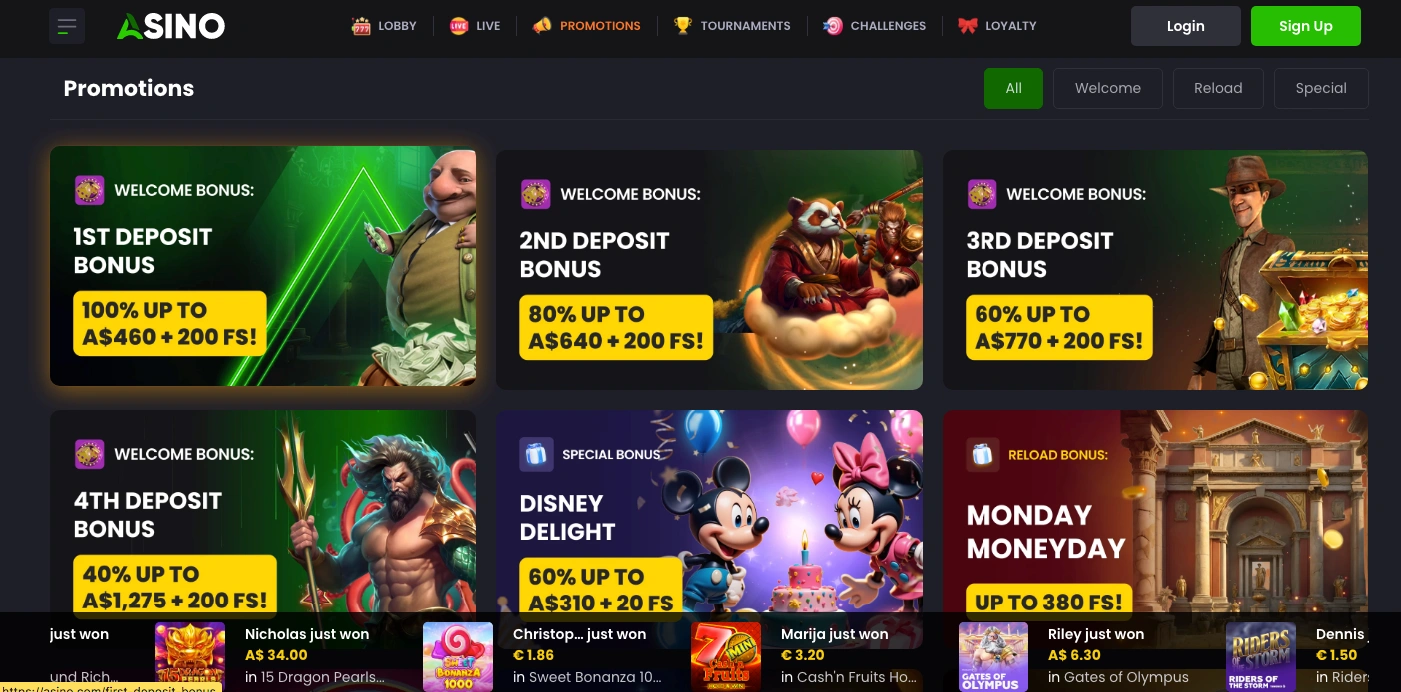Open the 2nd Deposit Bonus promotion
This screenshot has height=692, width=1401.
click(x=709, y=270)
